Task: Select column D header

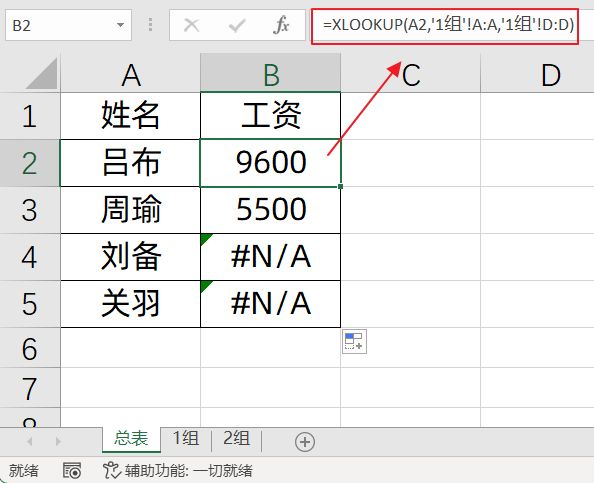Action: (x=538, y=74)
